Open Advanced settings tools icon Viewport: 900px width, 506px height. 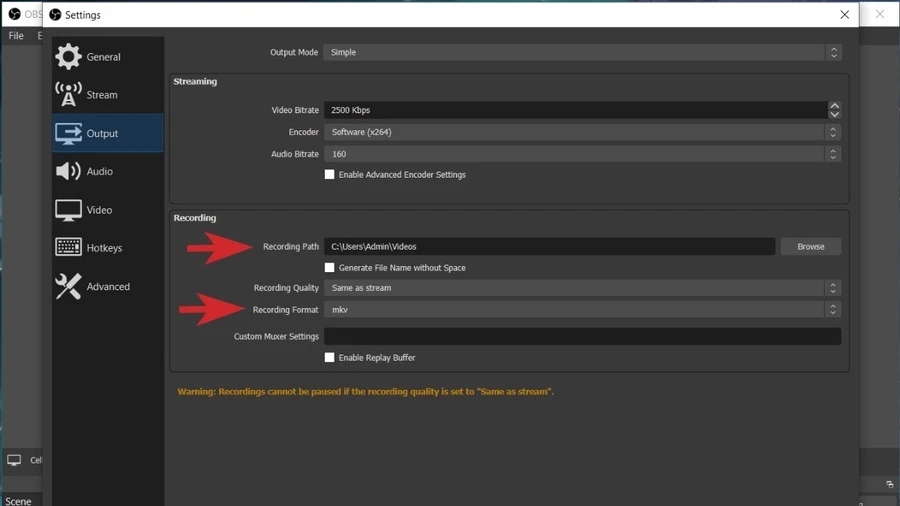pos(68,286)
